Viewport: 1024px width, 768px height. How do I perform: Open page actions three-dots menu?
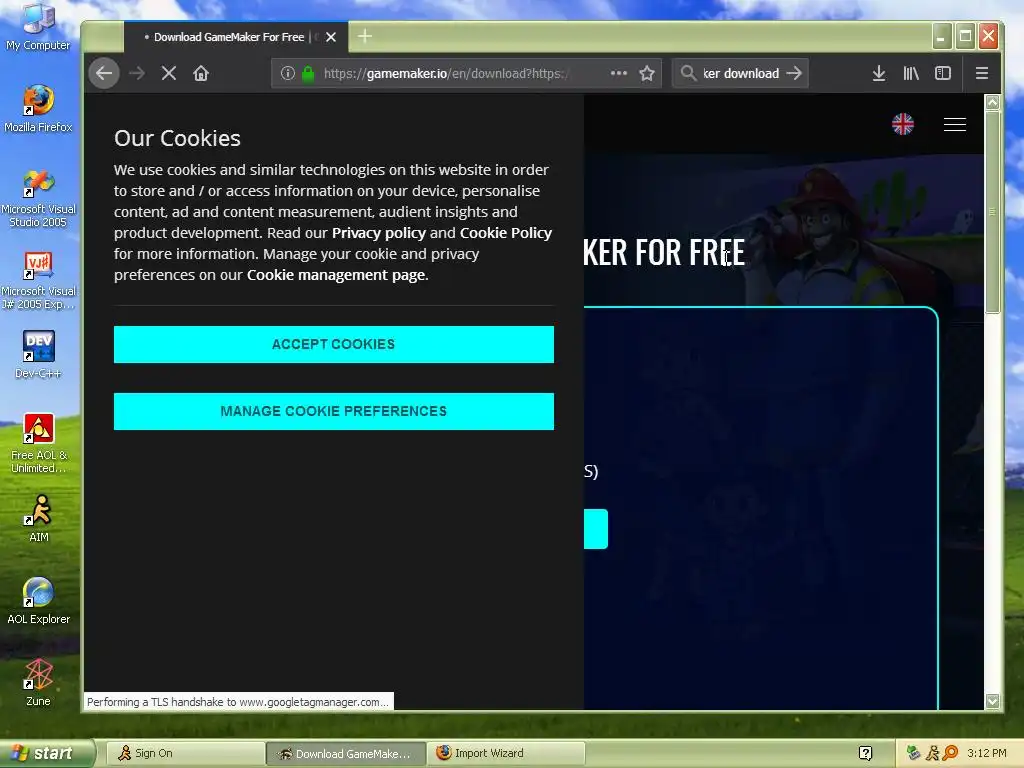[x=618, y=73]
